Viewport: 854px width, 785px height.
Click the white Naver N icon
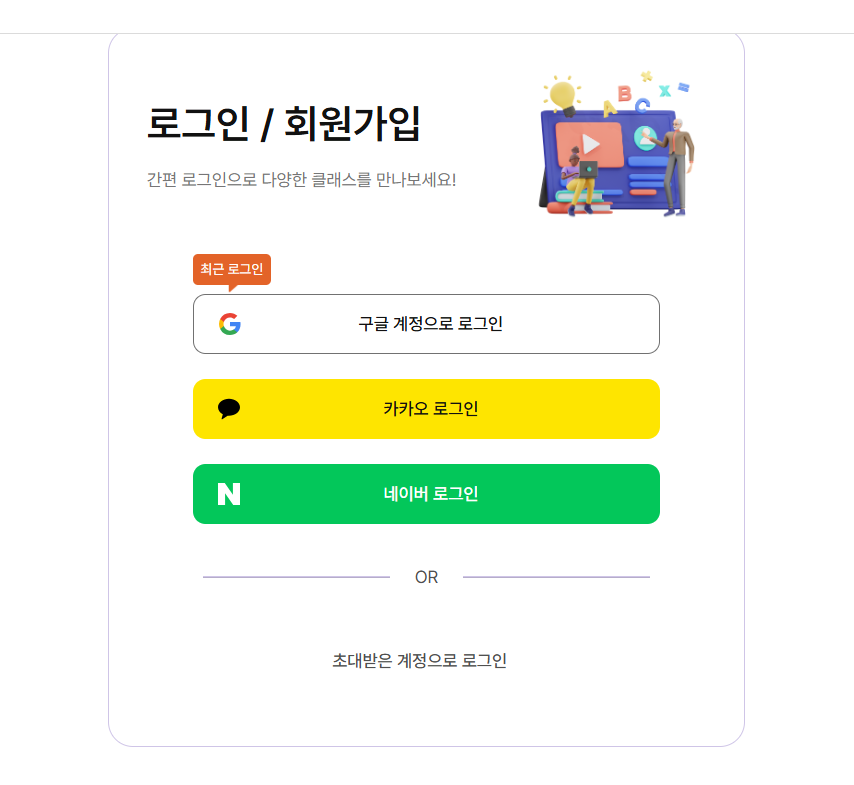click(x=229, y=494)
